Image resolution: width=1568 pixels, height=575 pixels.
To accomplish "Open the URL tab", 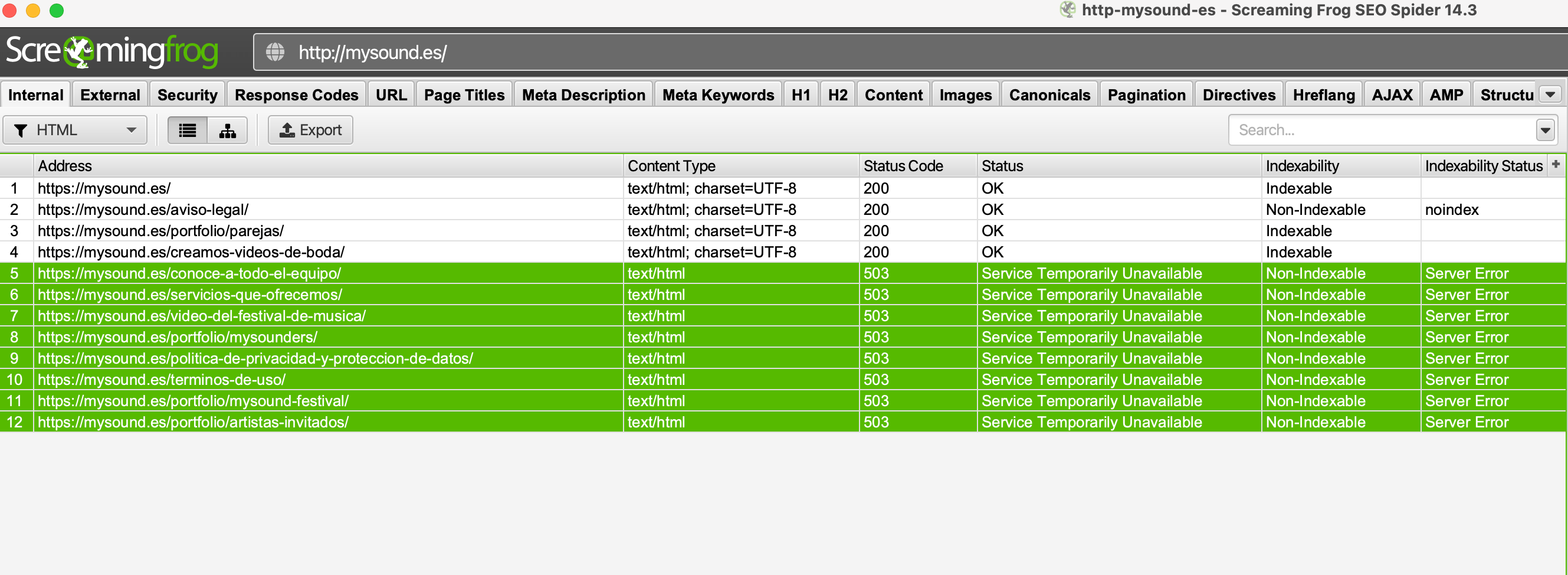I will point(391,95).
